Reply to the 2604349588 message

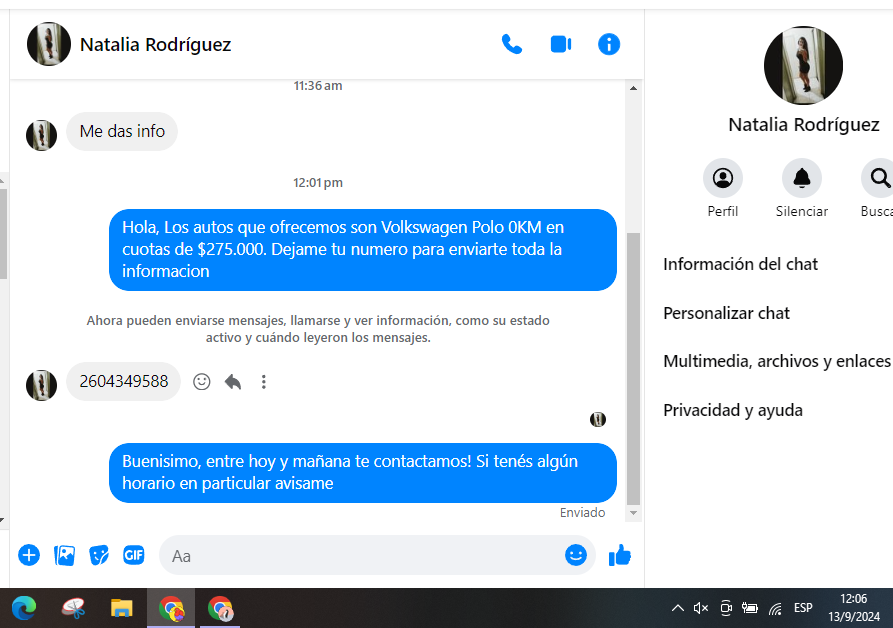(x=233, y=381)
